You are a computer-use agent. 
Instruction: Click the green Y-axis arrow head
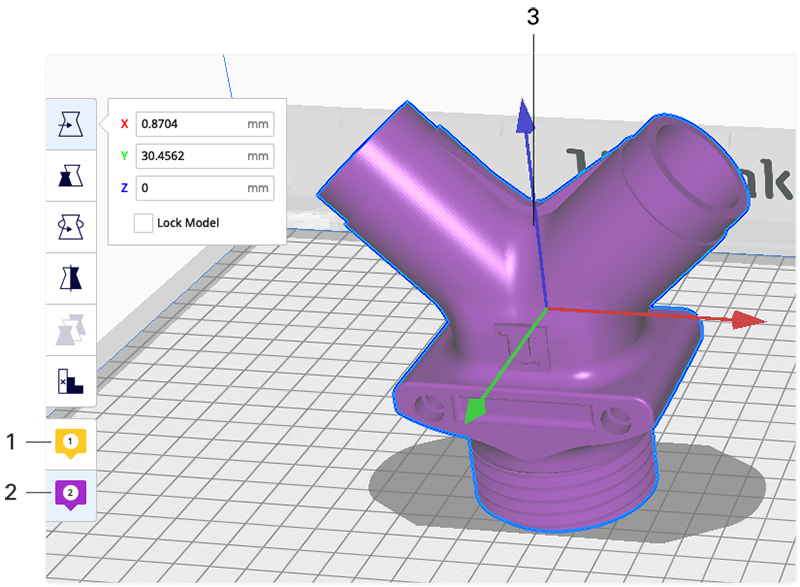[x=477, y=409]
